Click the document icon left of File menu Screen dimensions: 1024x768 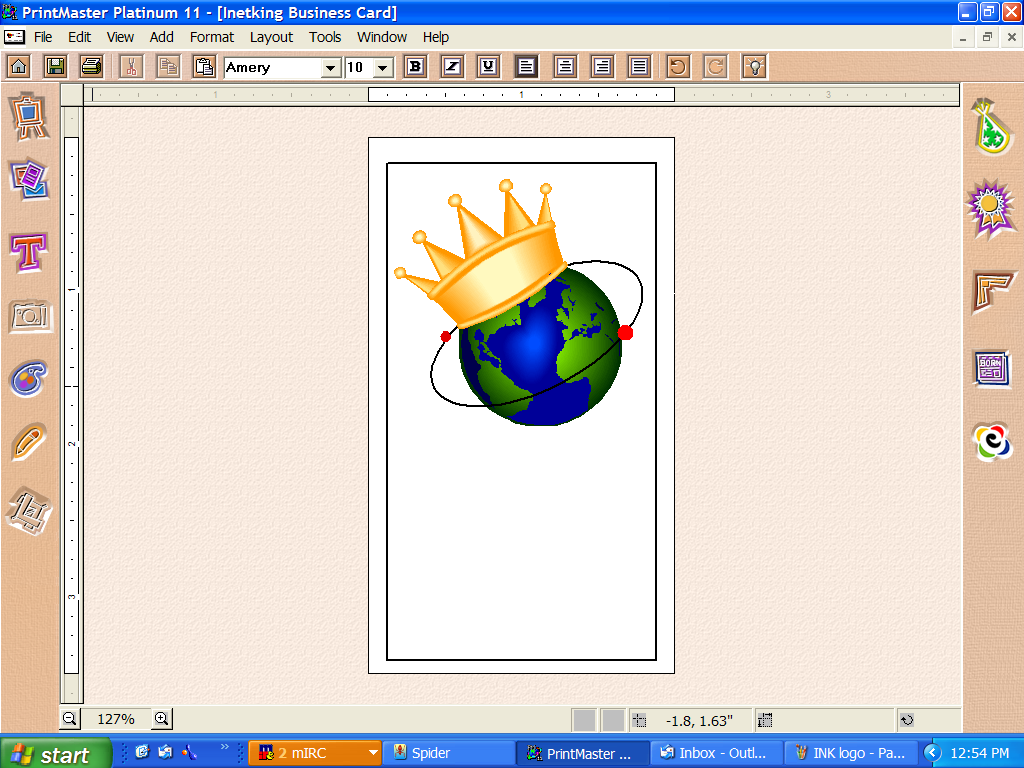click(14, 37)
